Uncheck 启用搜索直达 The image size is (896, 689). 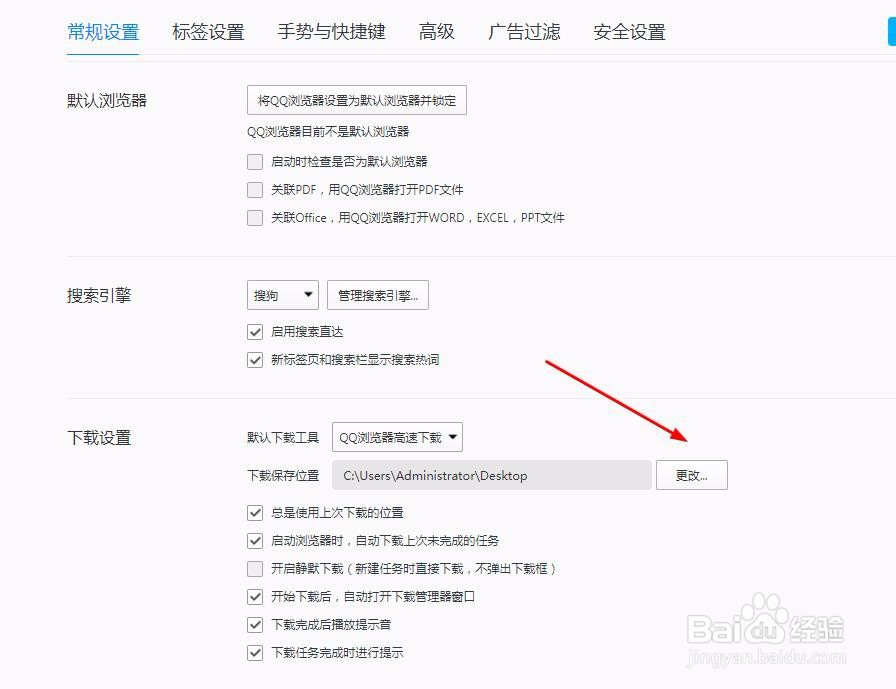click(255, 332)
